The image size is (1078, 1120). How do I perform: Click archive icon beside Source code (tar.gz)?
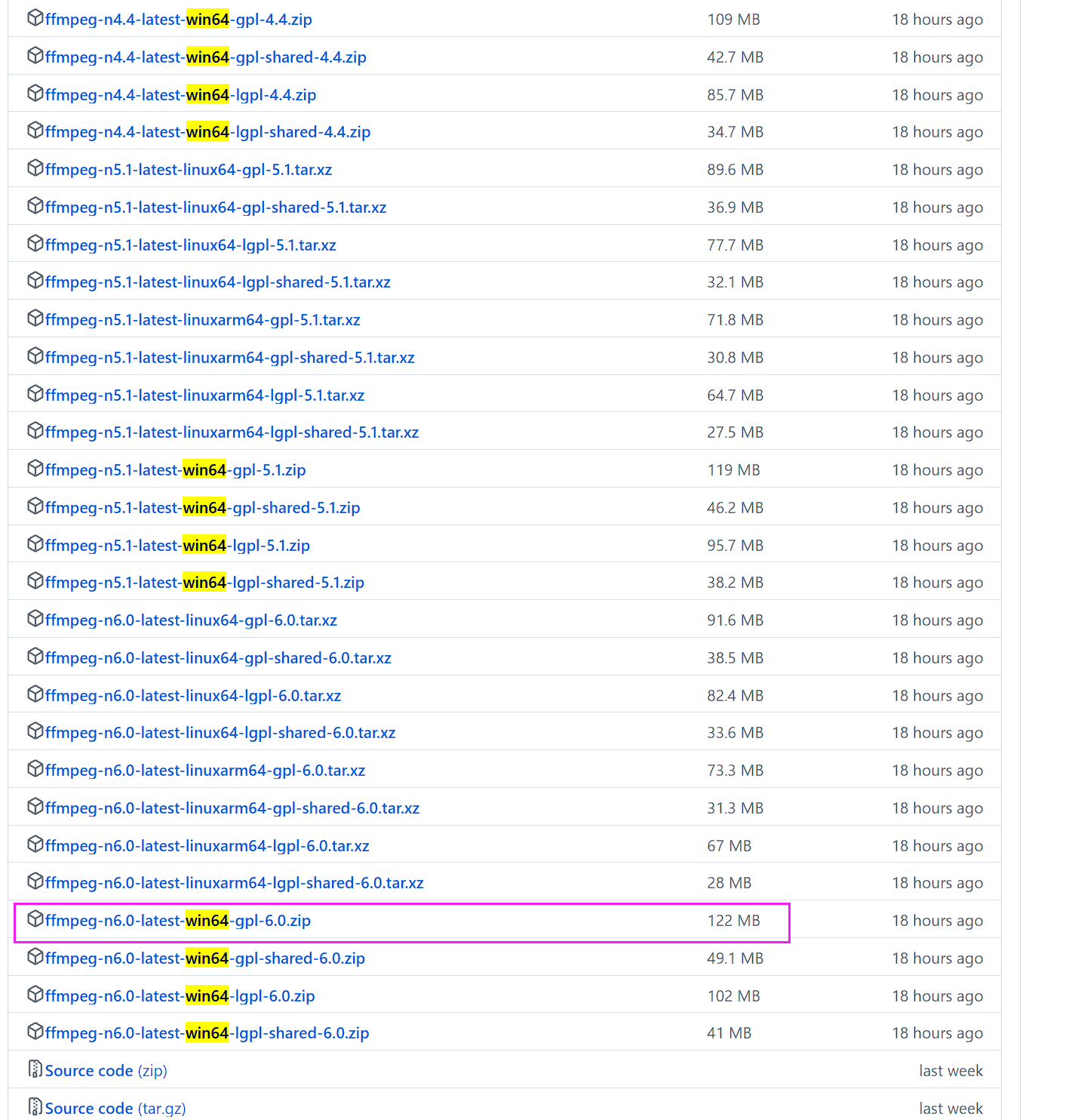click(35, 1107)
